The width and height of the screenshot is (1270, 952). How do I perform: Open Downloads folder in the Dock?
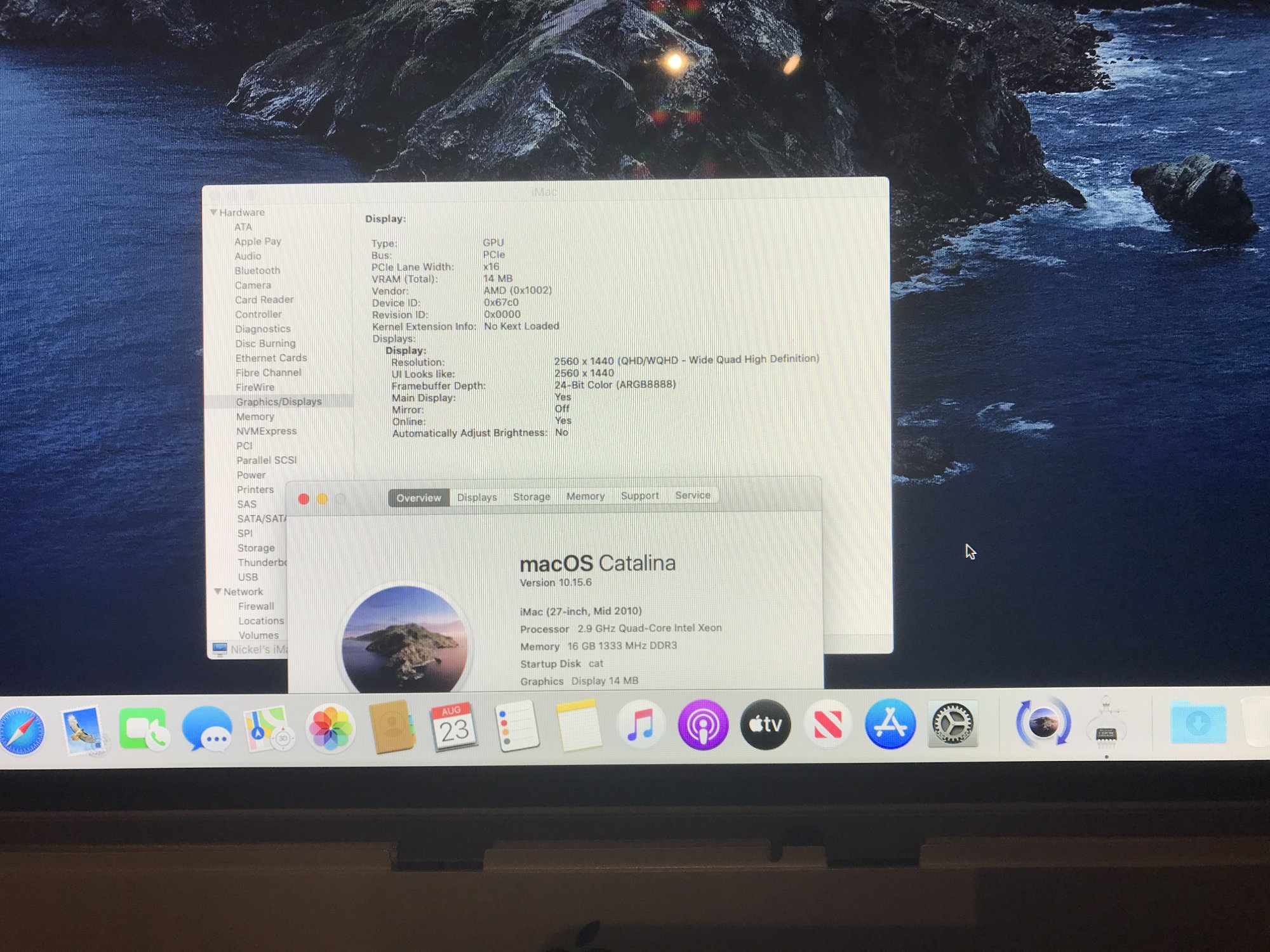[1198, 724]
